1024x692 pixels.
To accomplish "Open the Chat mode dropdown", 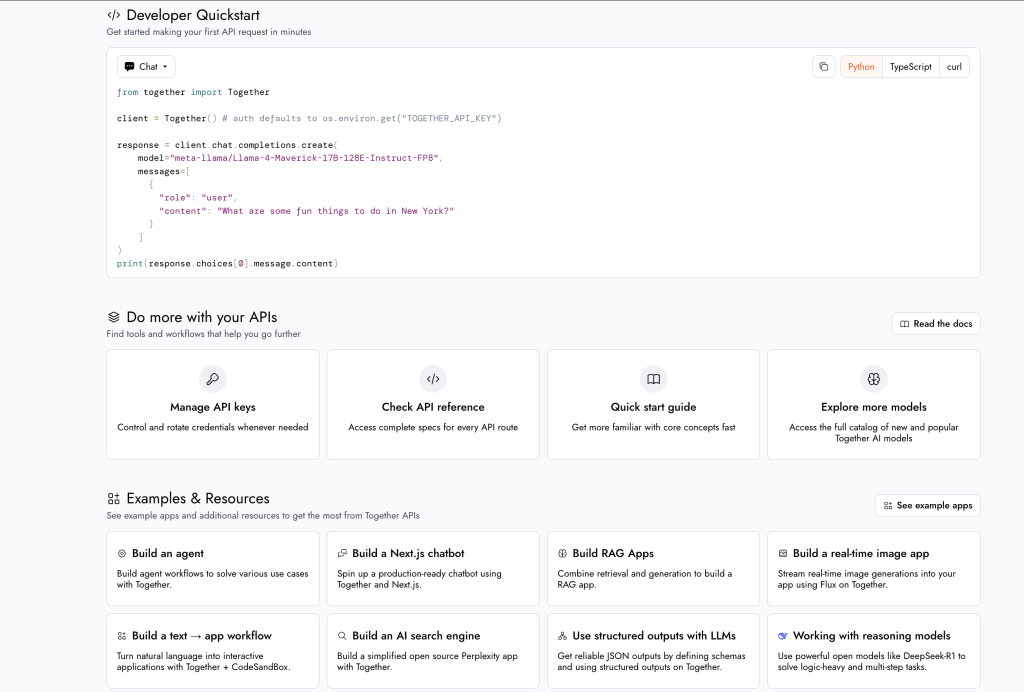I will point(146,67).
